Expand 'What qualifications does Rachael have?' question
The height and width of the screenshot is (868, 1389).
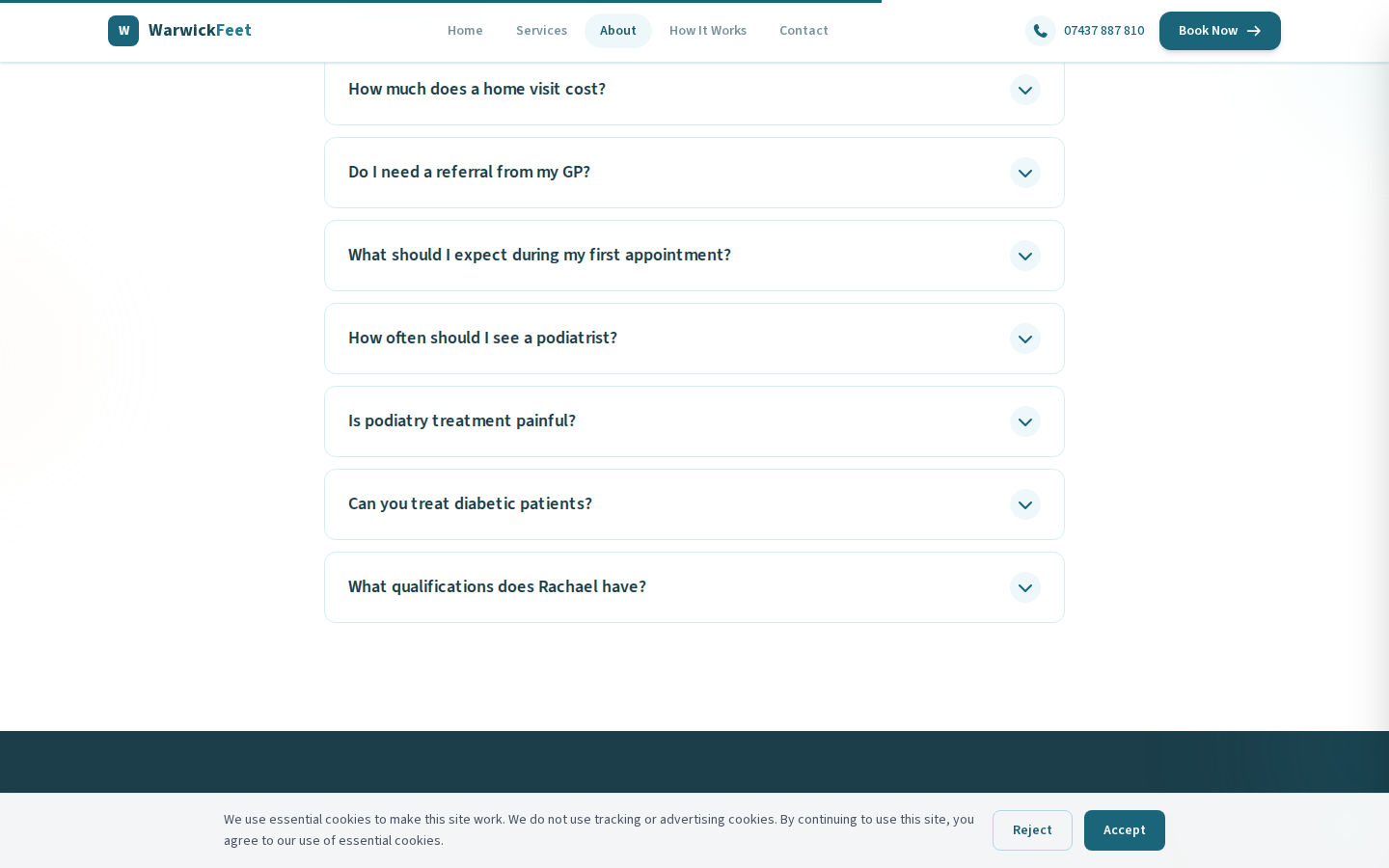click(x=497, y=586)
